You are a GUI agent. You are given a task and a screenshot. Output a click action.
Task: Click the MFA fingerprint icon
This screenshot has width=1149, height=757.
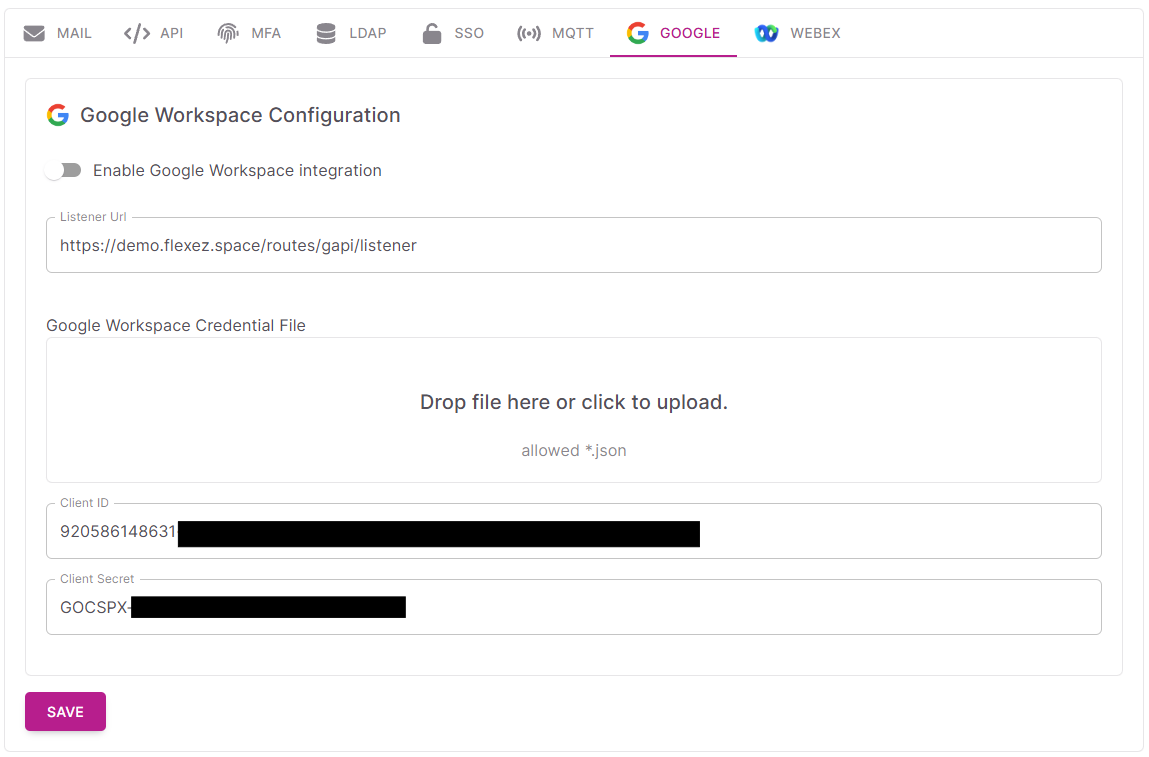point(228,34)
